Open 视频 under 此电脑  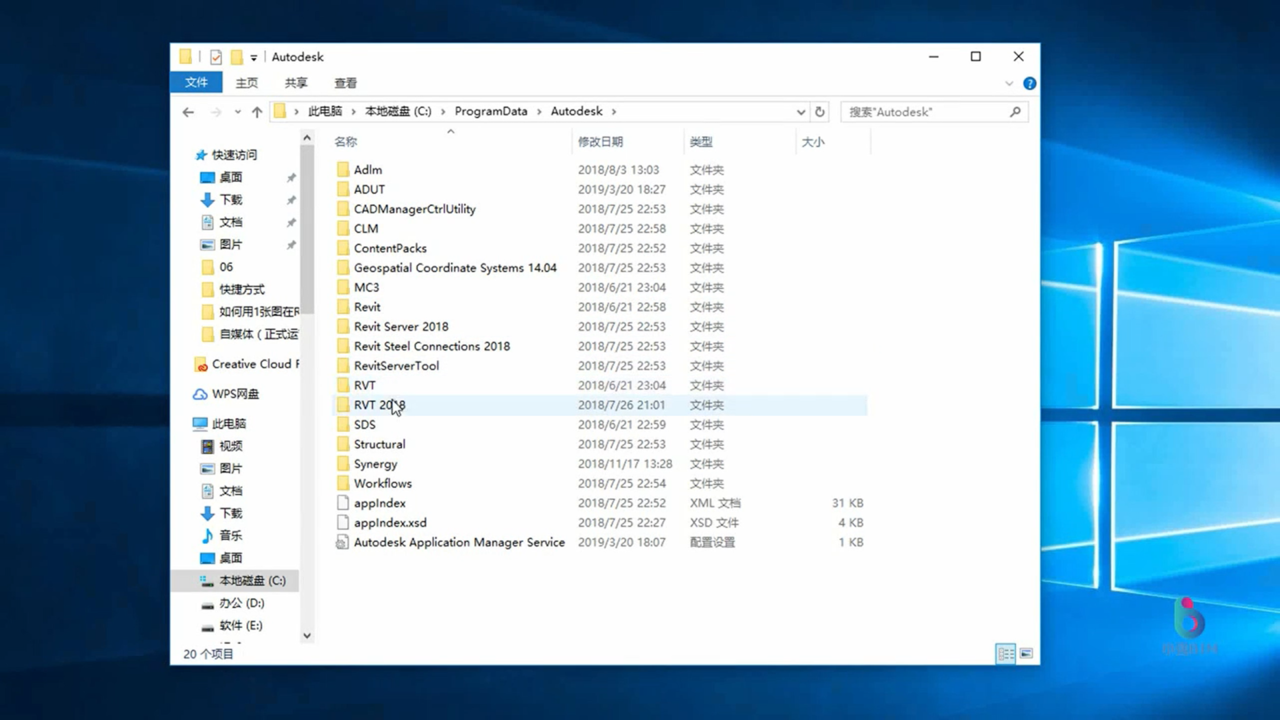tap(230, 446)
